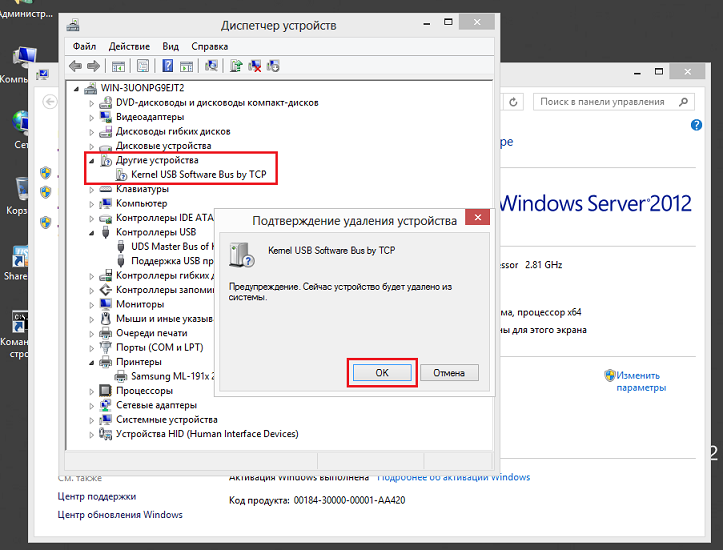This screenshot has width=723, height=550.
Task: Click the Uninstall device icon with red X
Action: 255,67
